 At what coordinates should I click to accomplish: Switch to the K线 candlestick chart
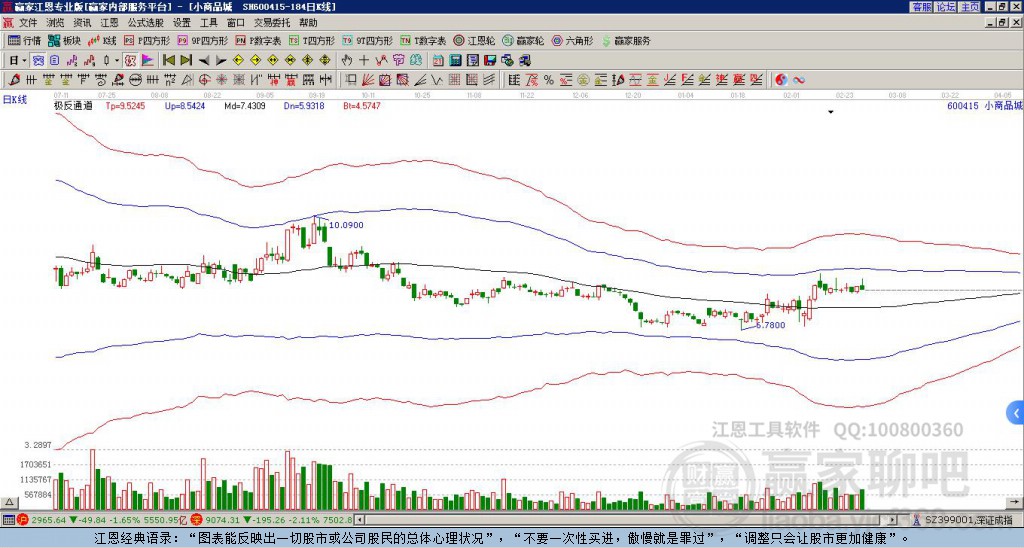(102, 40)
